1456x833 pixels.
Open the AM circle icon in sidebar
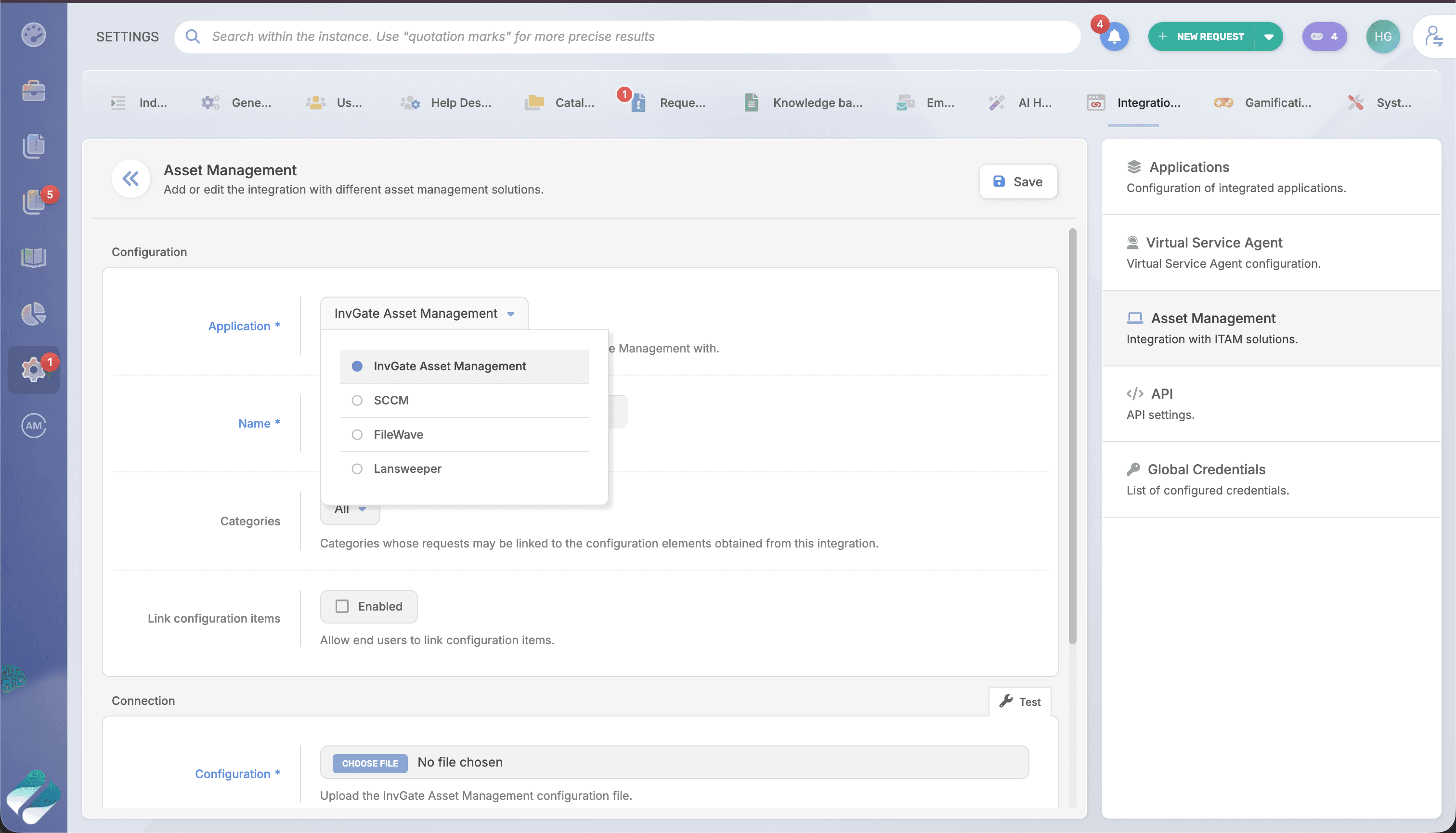[34, 425]
